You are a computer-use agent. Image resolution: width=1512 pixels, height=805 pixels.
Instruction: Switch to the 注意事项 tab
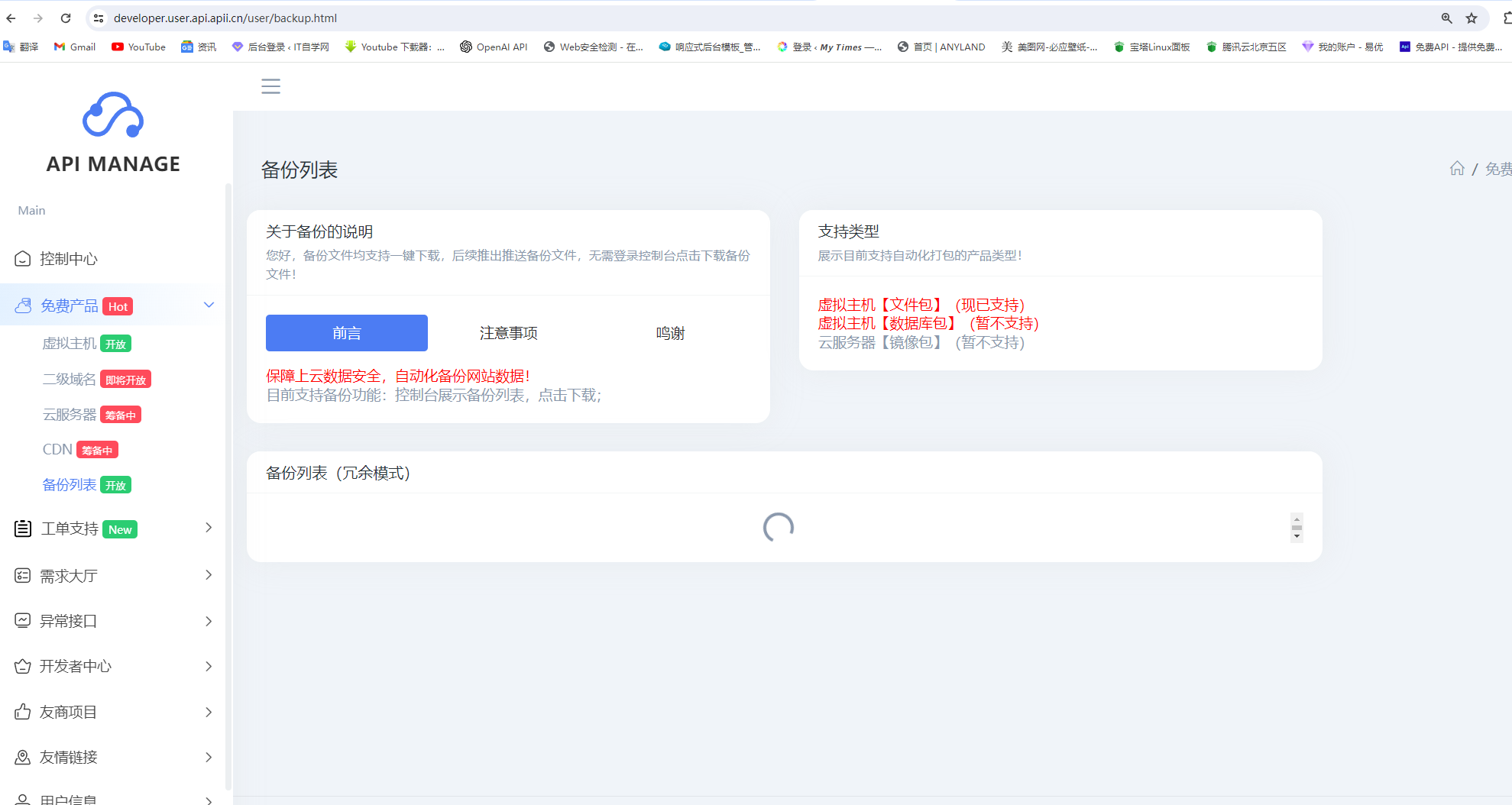(507, 333)
